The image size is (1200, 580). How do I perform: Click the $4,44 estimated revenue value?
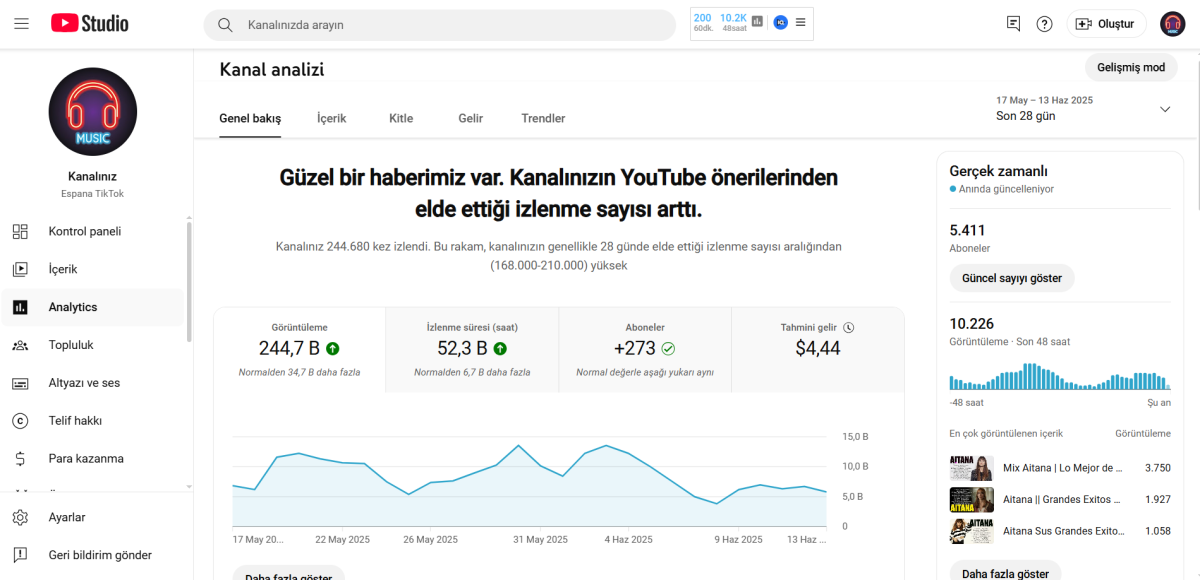pos(818,348)
